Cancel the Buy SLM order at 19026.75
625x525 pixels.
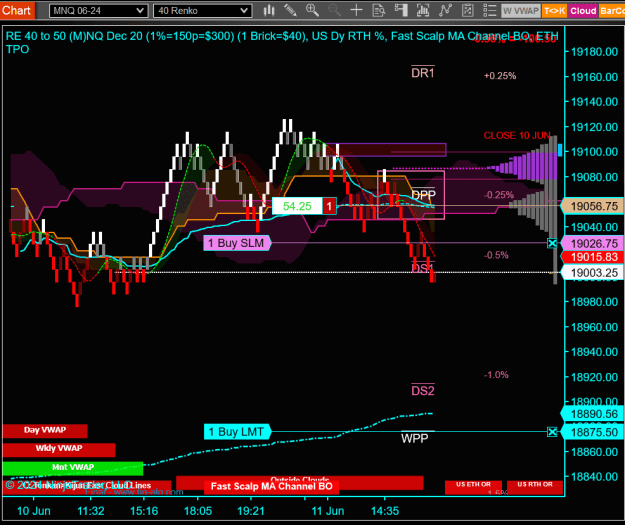pyautogui.click(x=552, y=243)
